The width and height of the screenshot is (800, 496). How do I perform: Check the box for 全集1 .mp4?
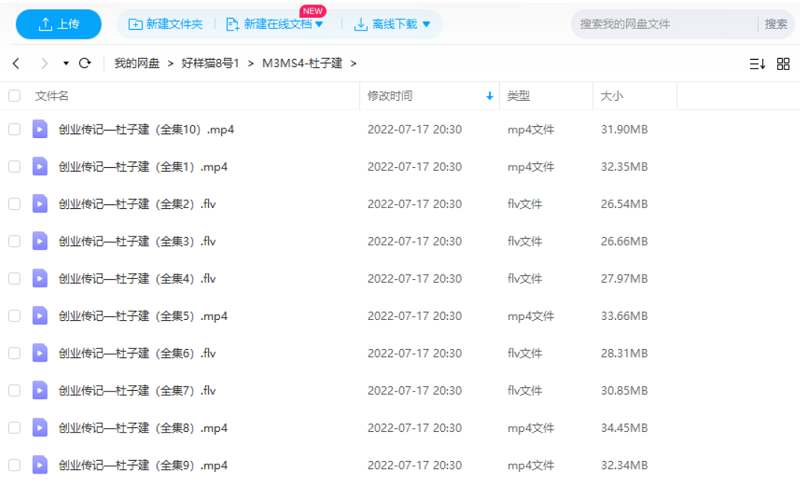(x=14, y=166)
